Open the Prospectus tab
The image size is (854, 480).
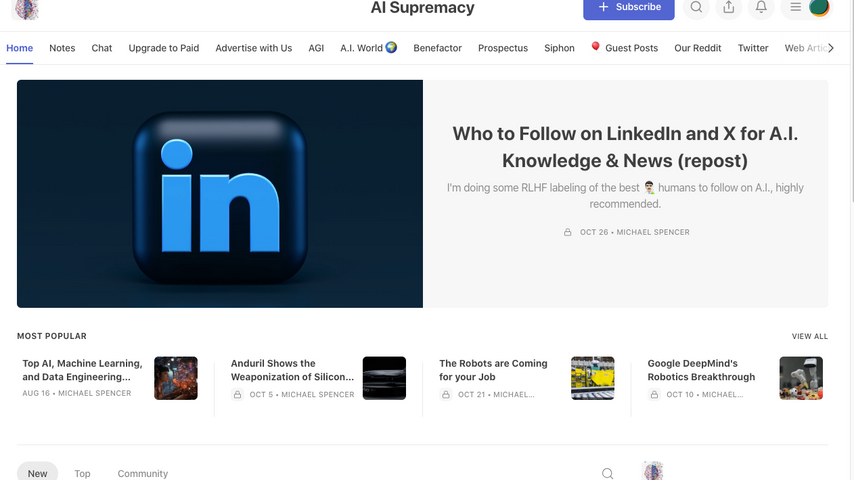tap(503, 48)
